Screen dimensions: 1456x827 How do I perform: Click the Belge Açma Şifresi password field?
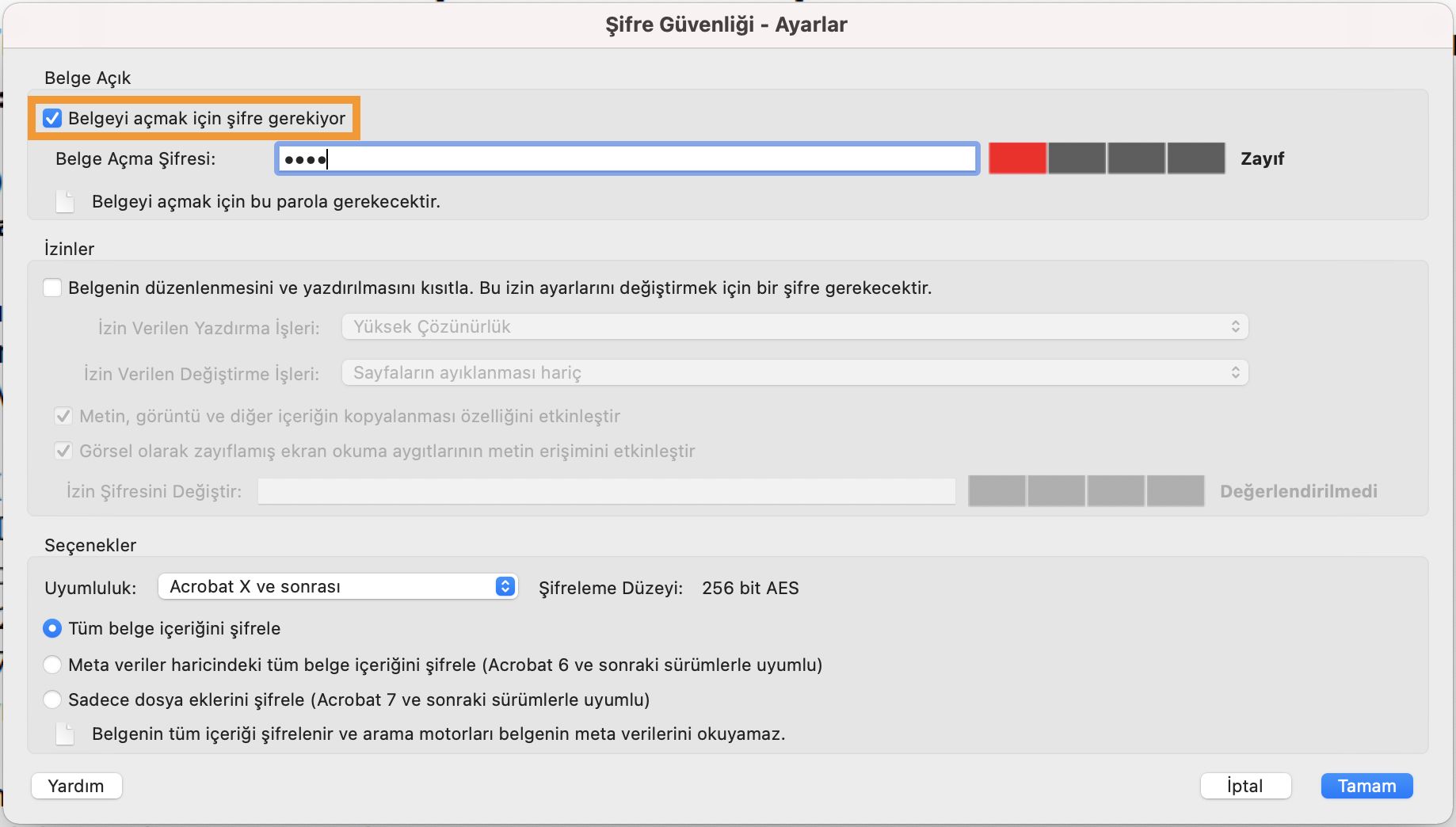pos(627,158)
